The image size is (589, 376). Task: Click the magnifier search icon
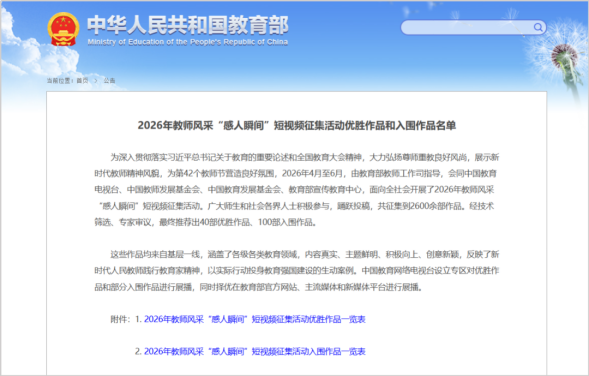pyautogui.click(x=538, y=27)
